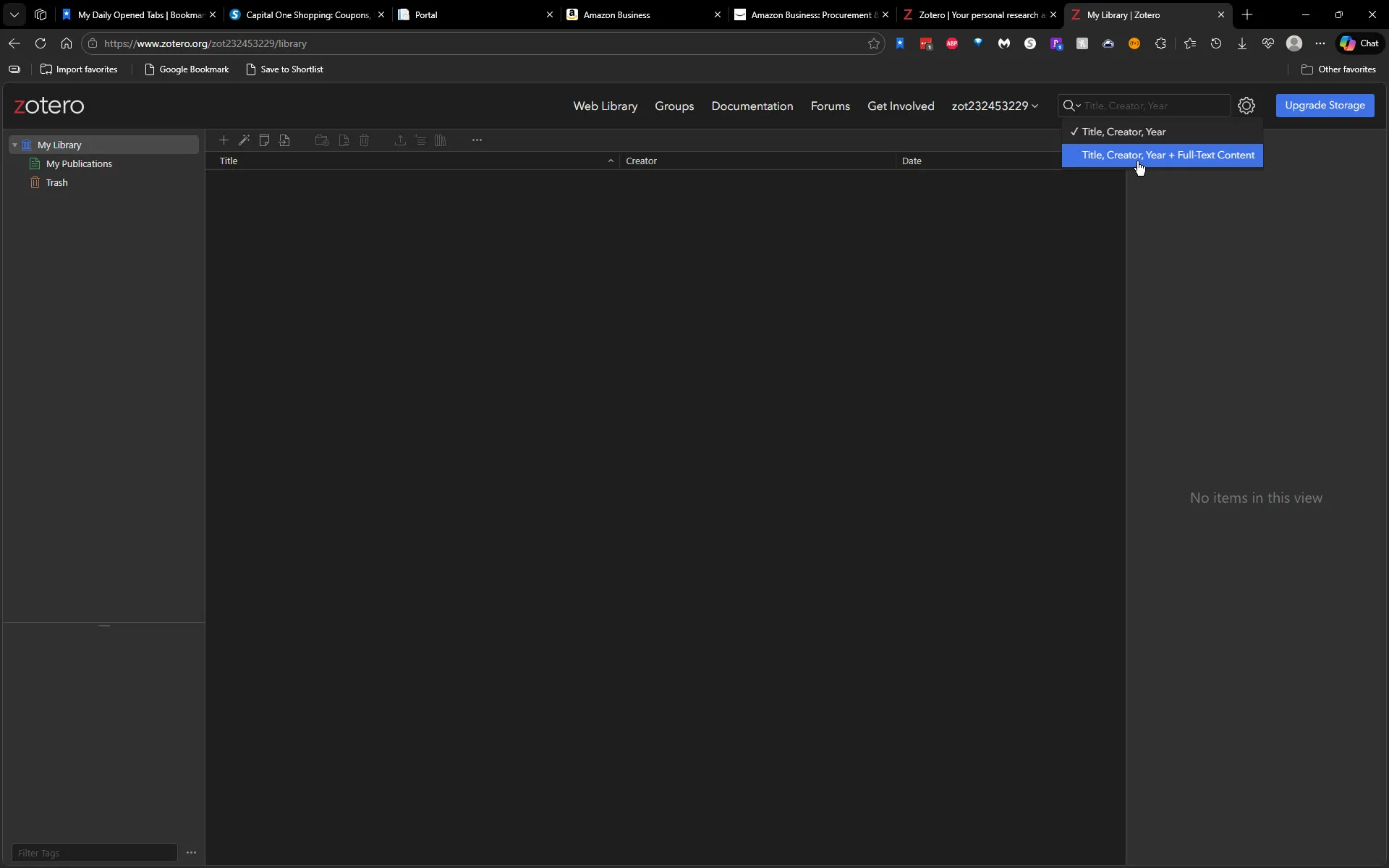Image resolution: width=1389 pixels, height=868 pixels.
Task: Click the create bibliography icon
Action: point(441,140)
